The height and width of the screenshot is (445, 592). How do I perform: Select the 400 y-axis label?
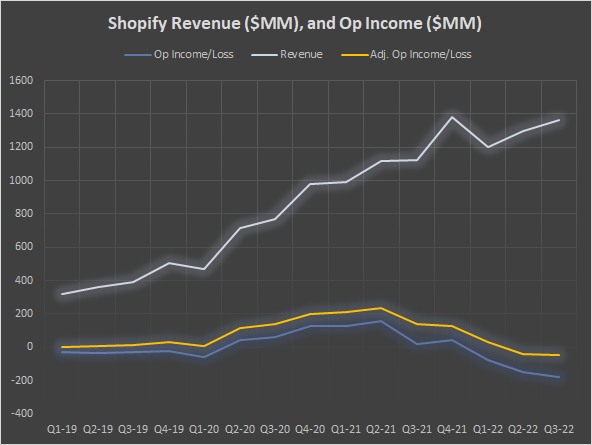pos(24,280)
